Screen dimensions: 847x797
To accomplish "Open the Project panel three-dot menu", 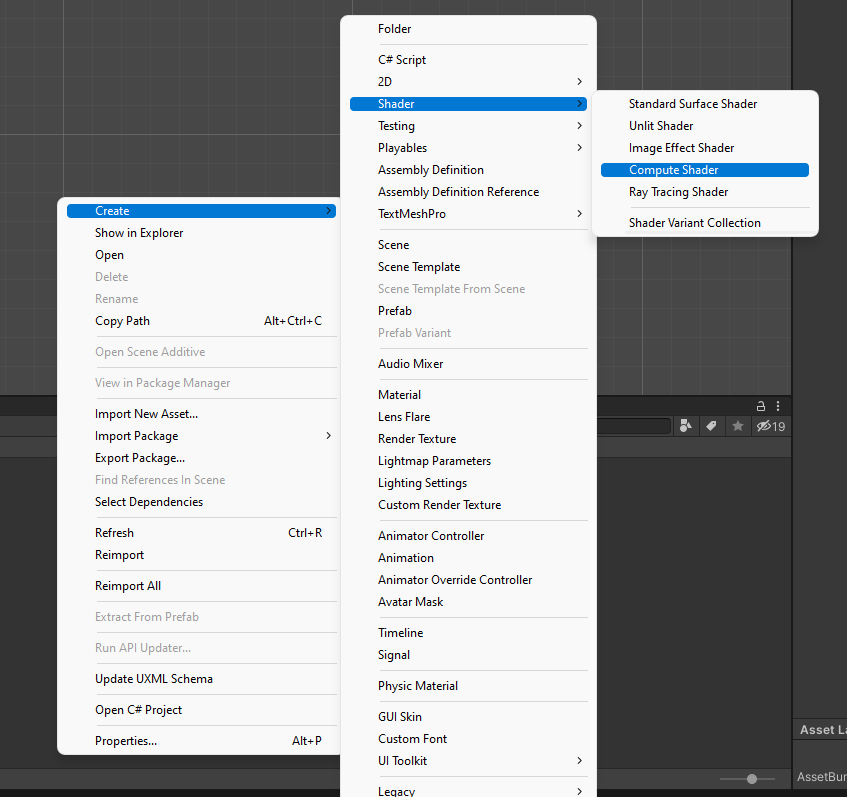I will pyautogui.click(x=776, y=406).
